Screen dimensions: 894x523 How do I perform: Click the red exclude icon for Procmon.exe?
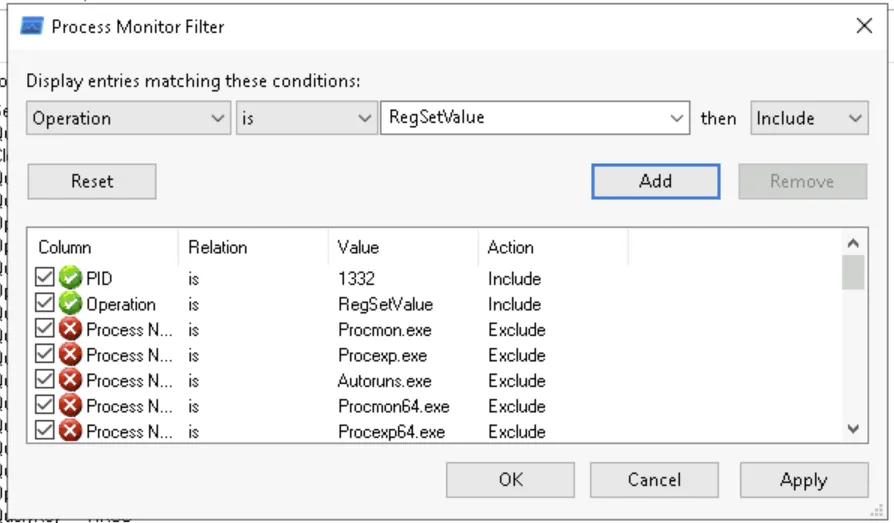70,329
